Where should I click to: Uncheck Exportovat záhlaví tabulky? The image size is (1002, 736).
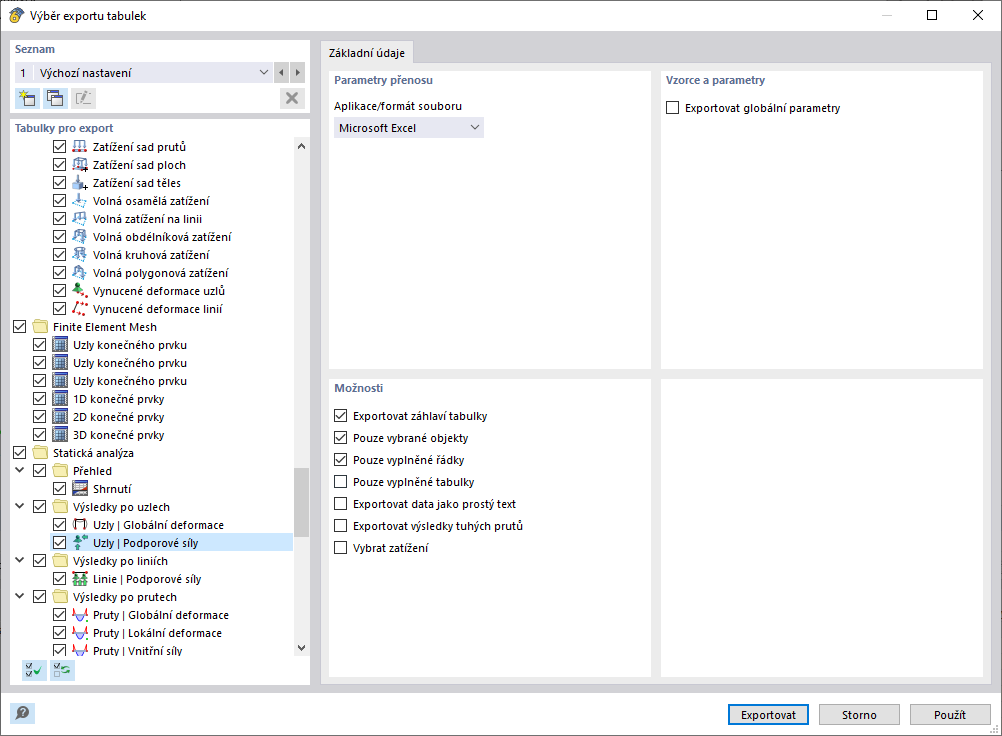[341, 416]
